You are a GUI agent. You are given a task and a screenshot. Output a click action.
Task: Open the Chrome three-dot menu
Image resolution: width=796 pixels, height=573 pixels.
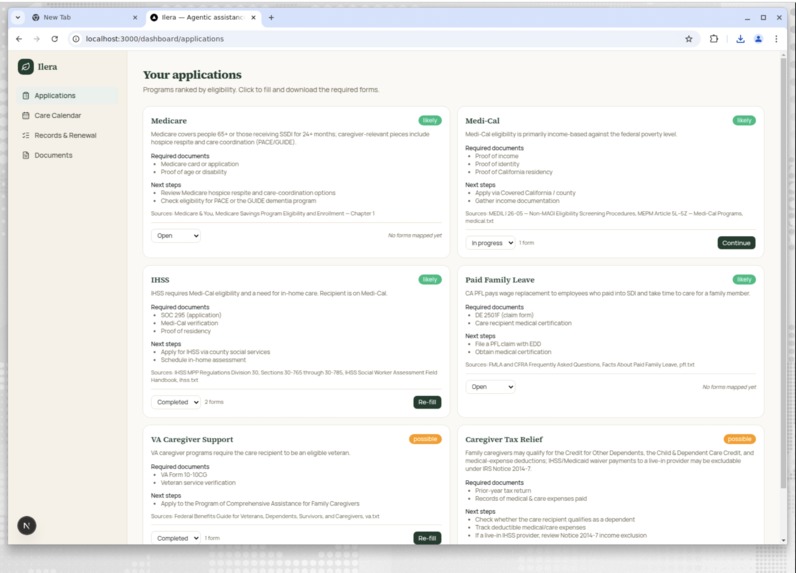(776, 39)
